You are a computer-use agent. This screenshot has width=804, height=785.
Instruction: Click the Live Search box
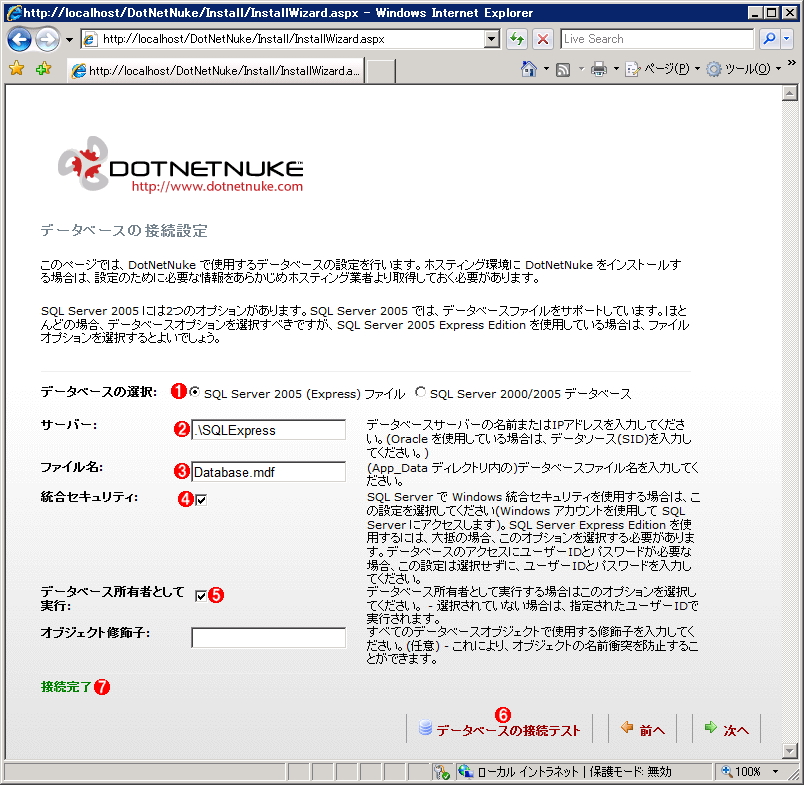tap(657, 39)
